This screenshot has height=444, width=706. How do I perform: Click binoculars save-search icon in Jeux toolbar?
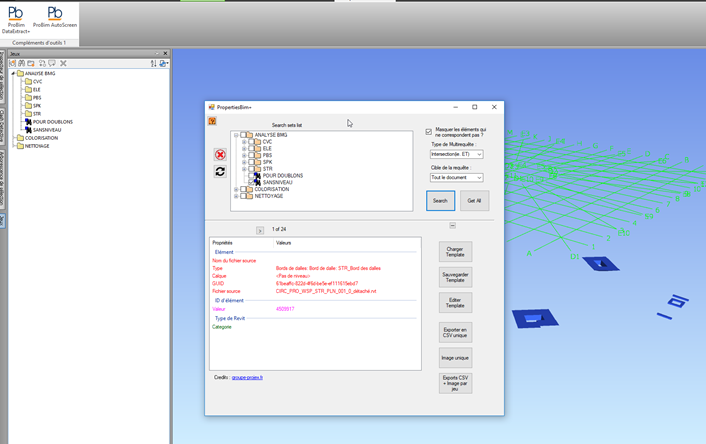(x=21, y=63)
